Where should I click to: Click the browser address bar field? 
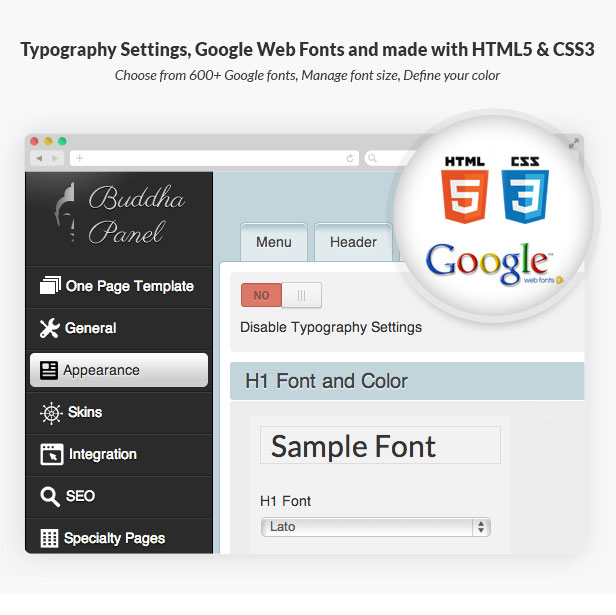[214, 158]
